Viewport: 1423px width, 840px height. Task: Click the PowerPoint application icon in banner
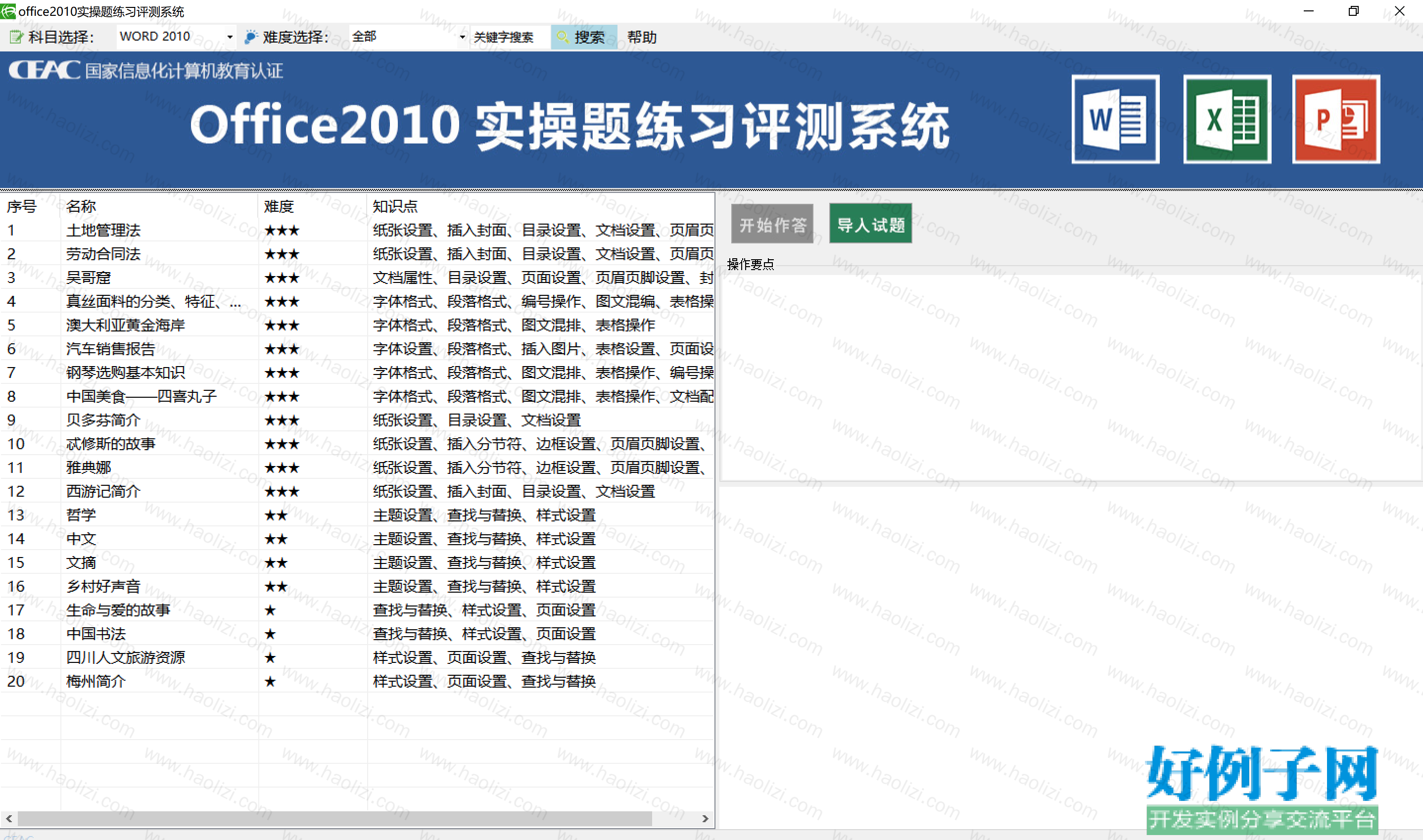[x=1336, y=119]
